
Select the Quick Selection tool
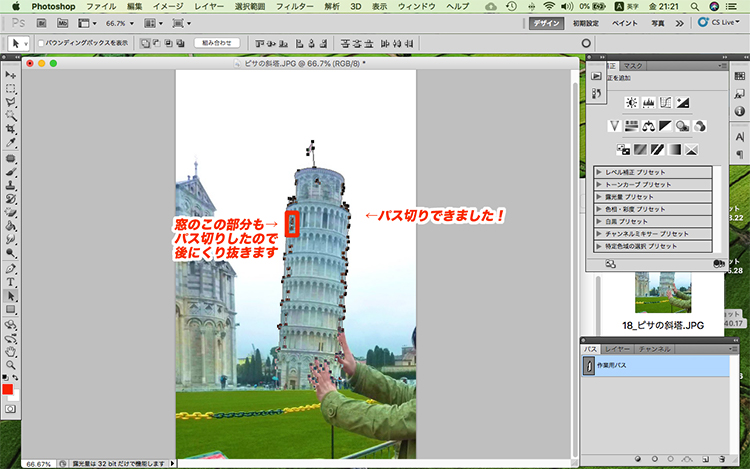click(11, 116)
